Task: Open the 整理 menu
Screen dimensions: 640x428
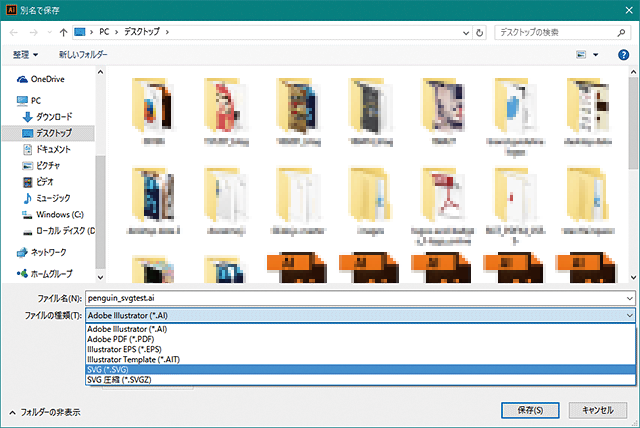Action: point(25,54)
